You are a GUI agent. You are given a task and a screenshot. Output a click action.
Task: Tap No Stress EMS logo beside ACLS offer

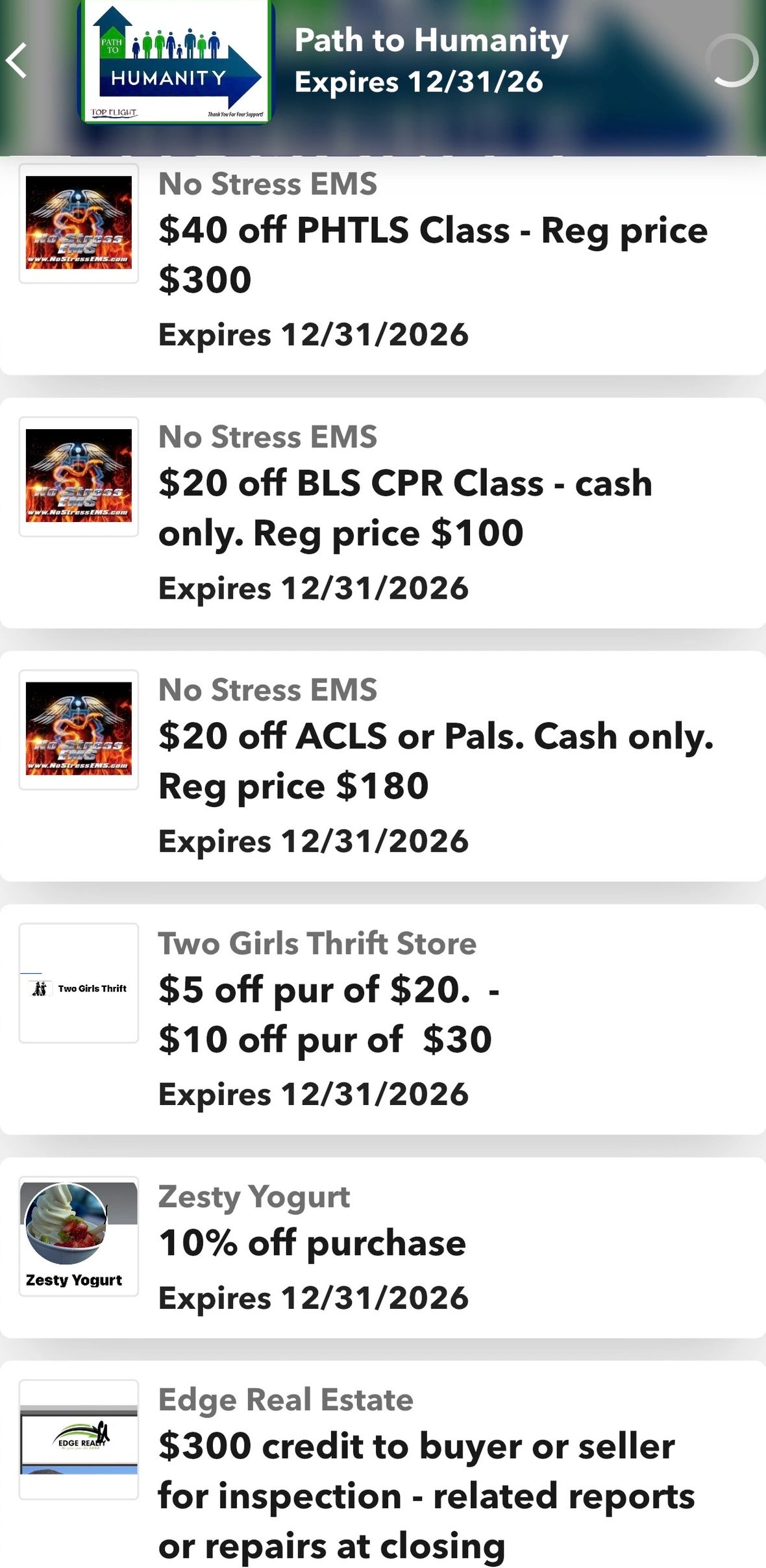[x=79, y=729]
